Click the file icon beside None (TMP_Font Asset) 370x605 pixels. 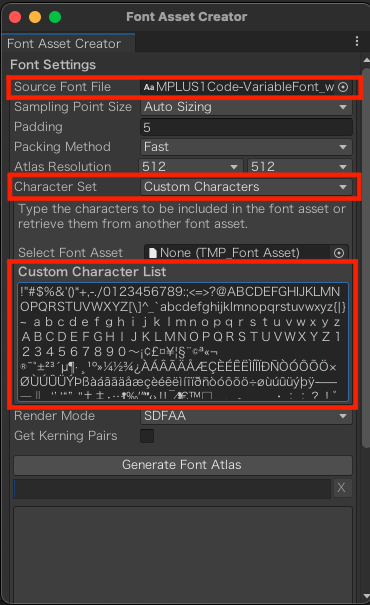pyautogui.click(x=153, y=253)
